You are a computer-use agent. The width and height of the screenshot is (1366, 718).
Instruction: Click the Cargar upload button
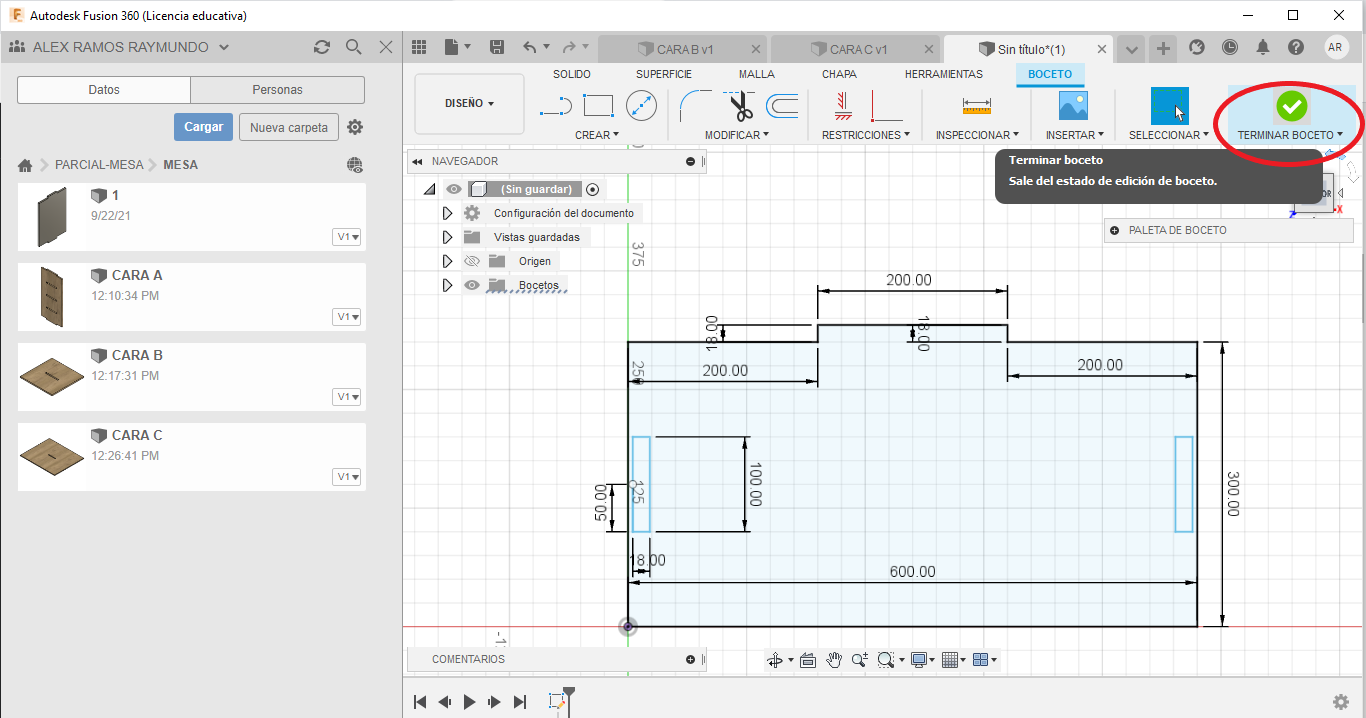pyautogui.click(x=204, y=127)
